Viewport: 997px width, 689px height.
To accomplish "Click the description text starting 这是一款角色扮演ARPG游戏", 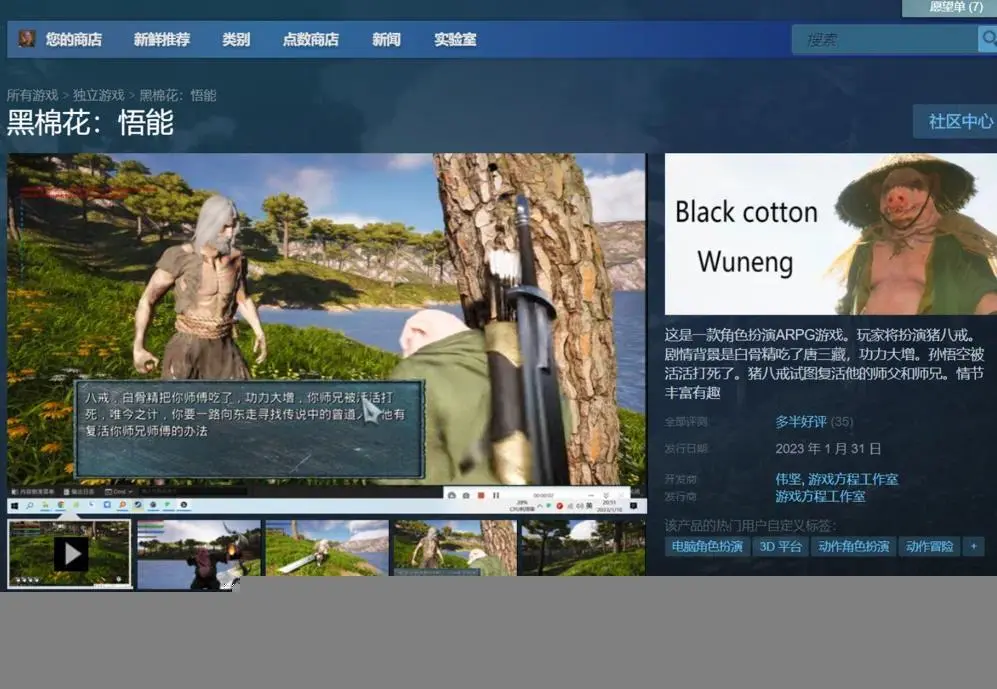I will point(825,364).
